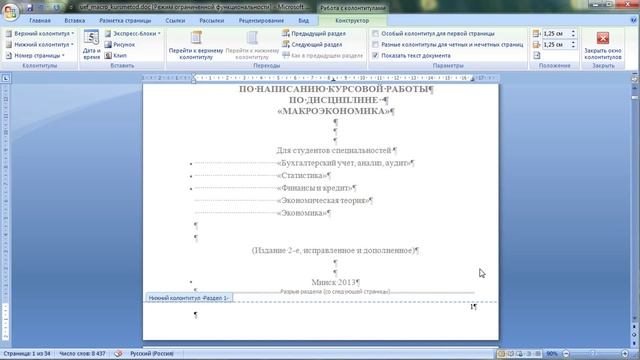The width and height of the screenshot is (640, 360).
Task: Open the Вид tab
Action: point(304,20)
